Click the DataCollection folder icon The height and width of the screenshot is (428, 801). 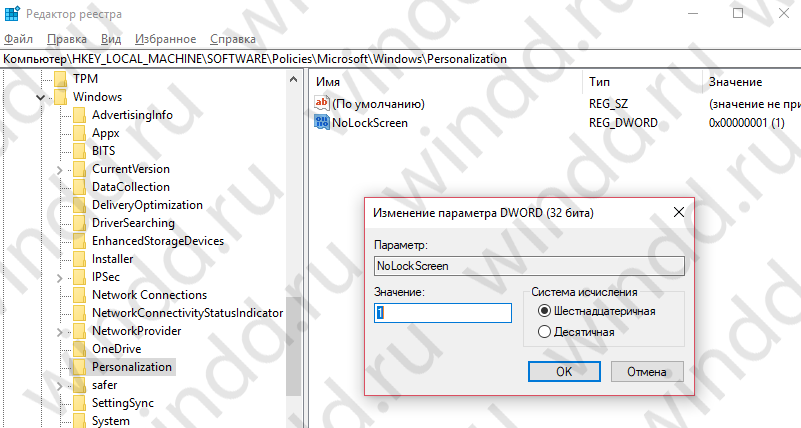[x=79, y=187]
